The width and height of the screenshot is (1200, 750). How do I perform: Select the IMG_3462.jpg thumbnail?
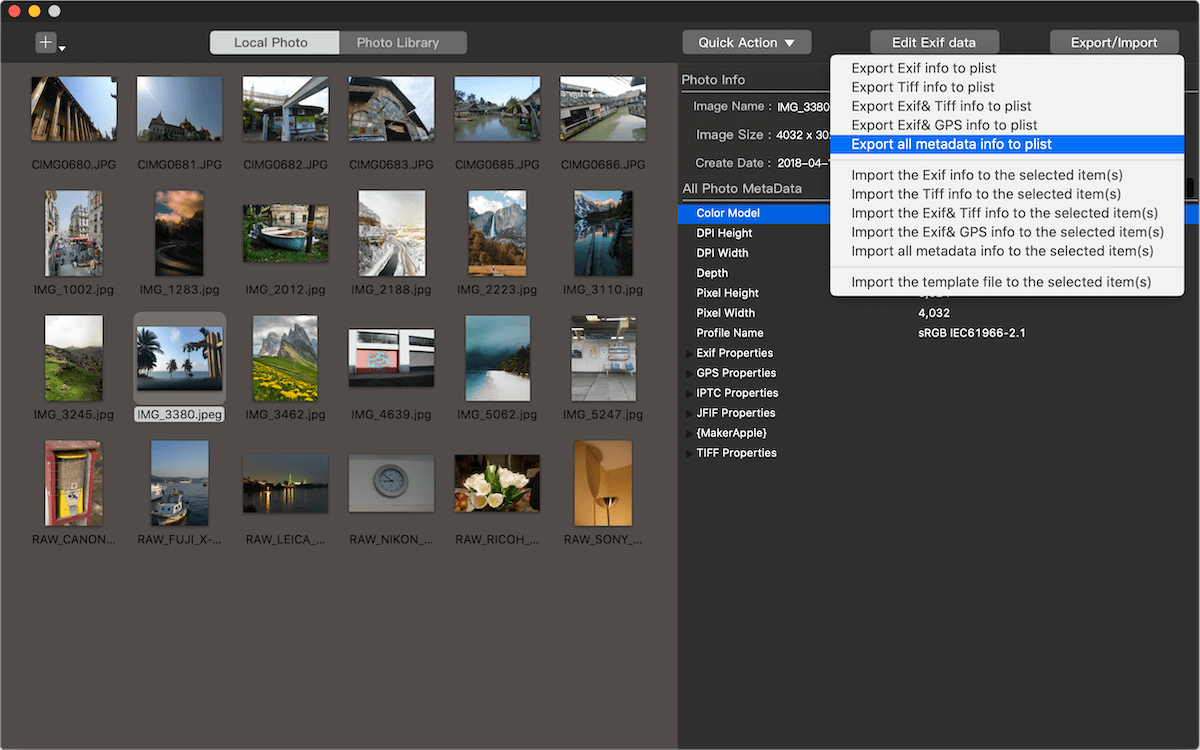point(285,358)
